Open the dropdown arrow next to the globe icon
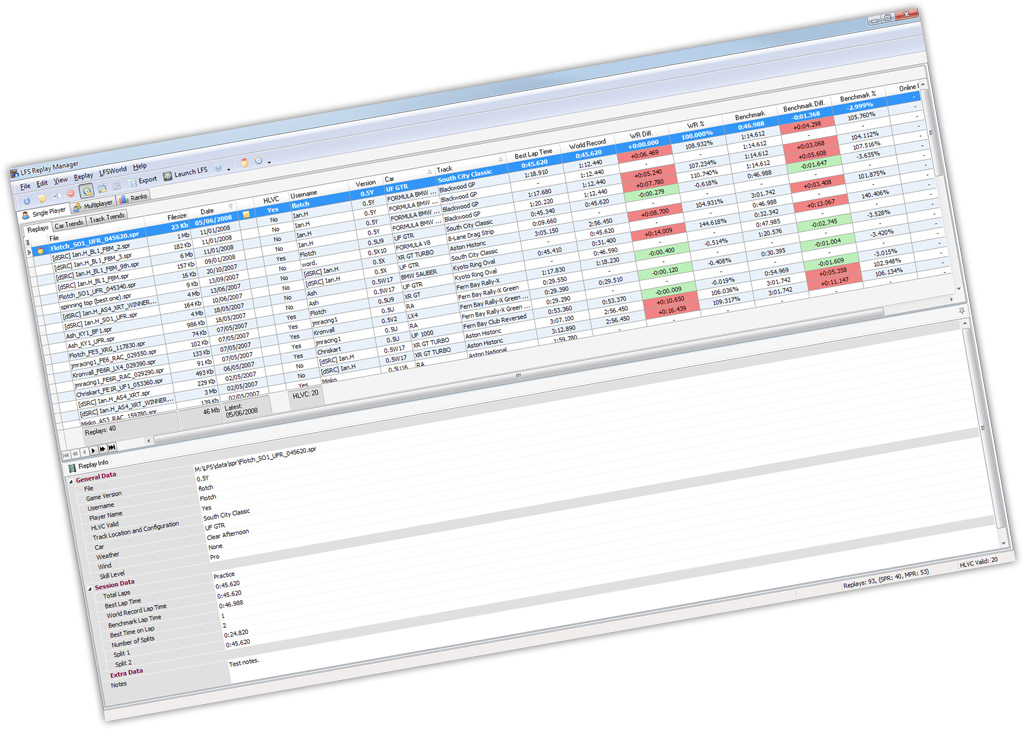Screen dimensions: 1024x730 [x=229, y=168]
